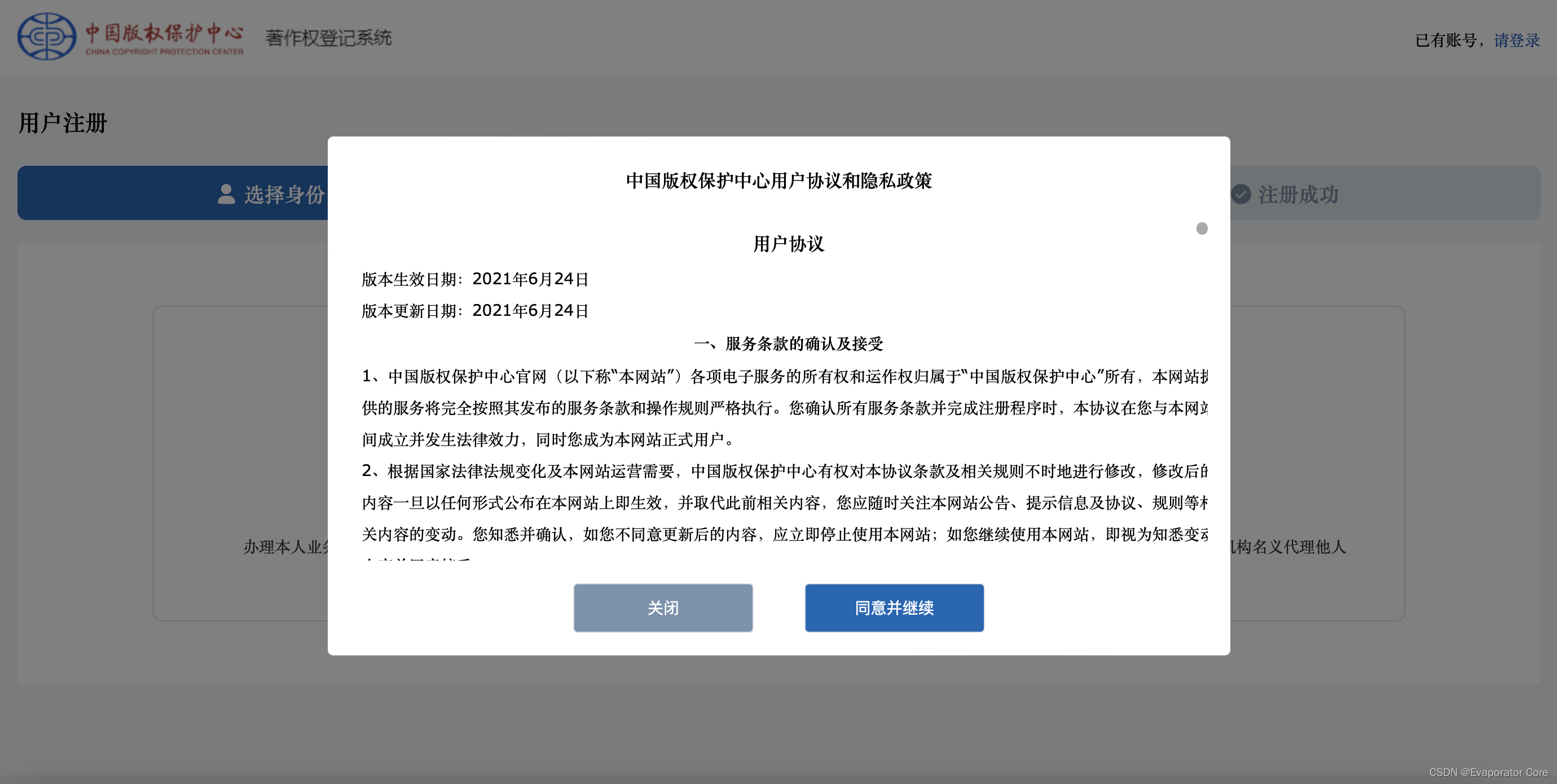Viewport: 1557px width, 784px height.
Task: Click the 用户注册 page heading
Action: pos(62,123)
